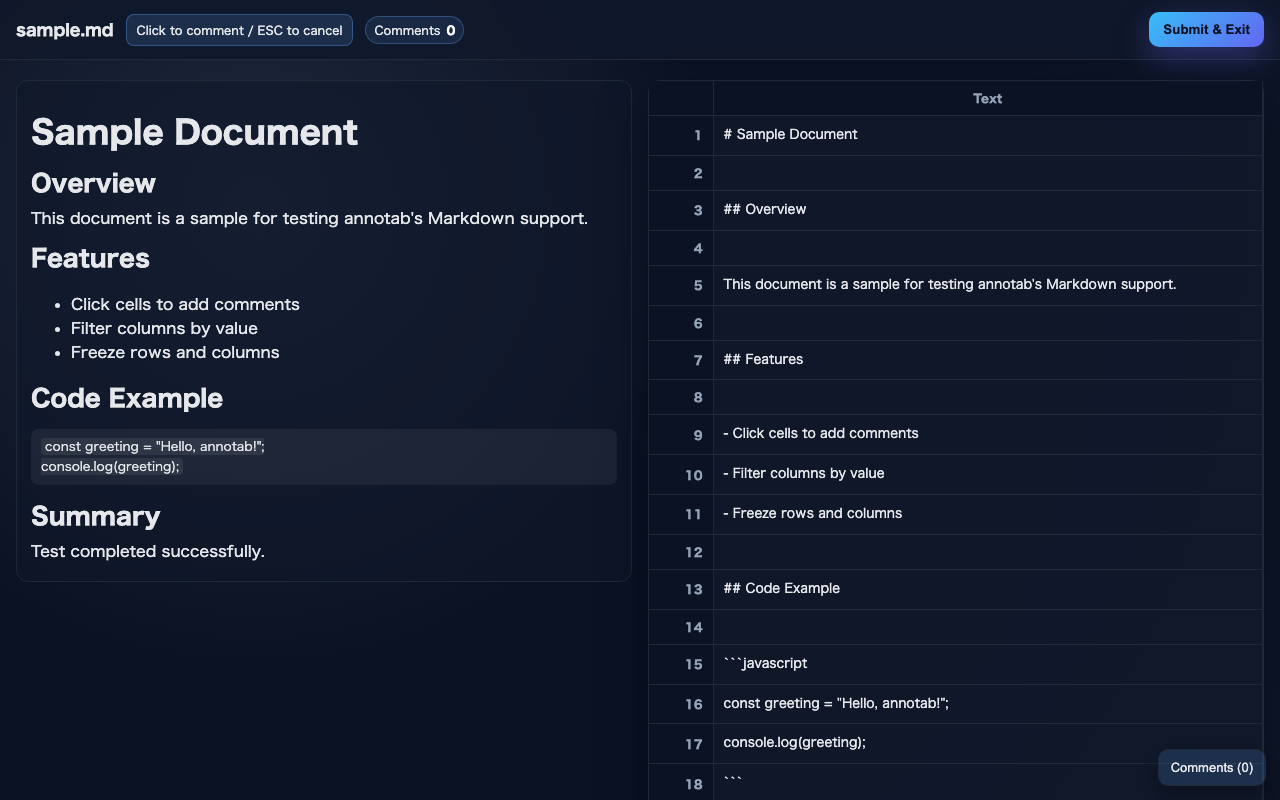Click the empty text cell in row 6
The image size is (1280, 800).
[987, 323]
